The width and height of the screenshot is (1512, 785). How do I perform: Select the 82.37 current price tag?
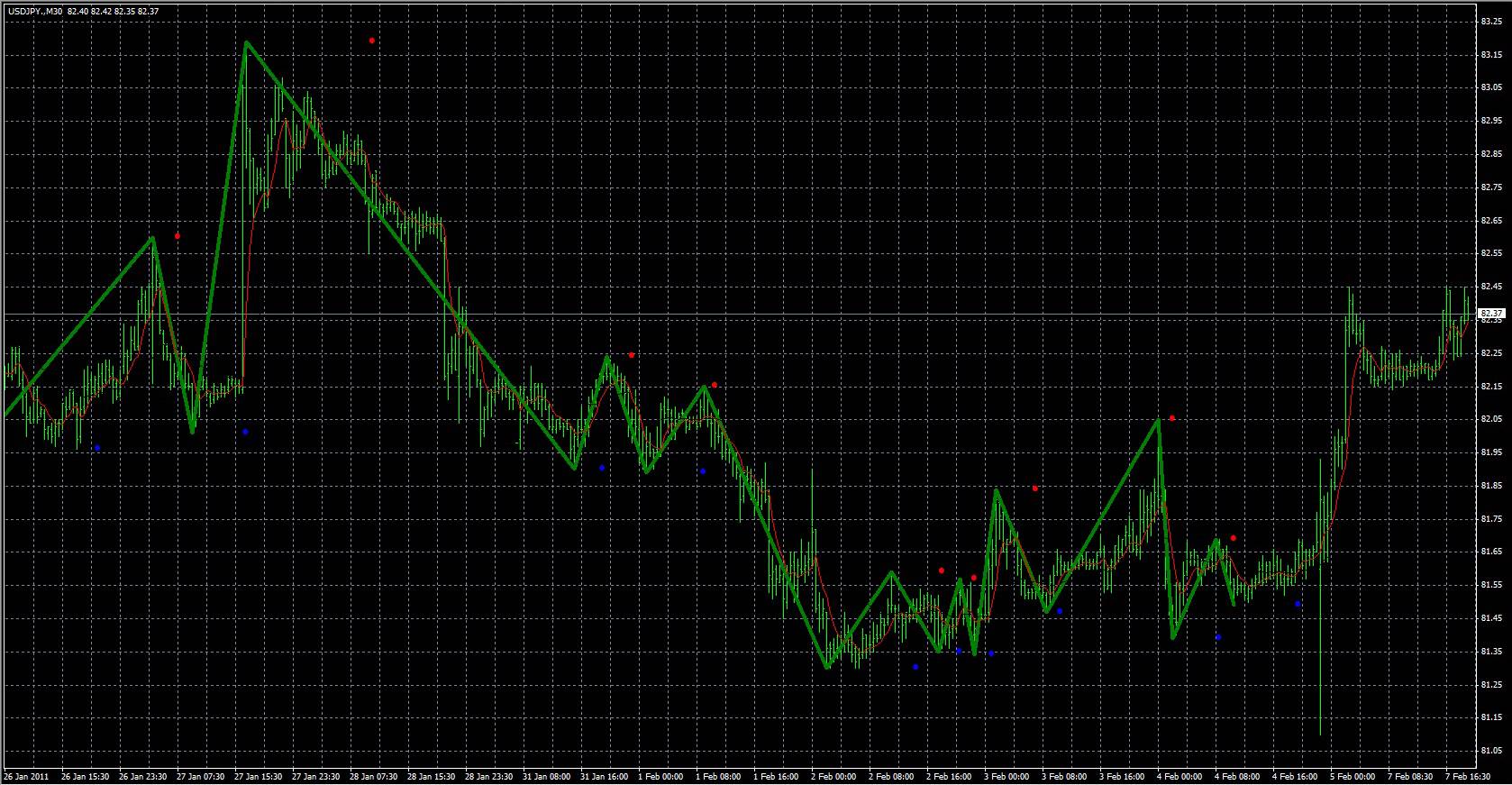tap(1491, 313)
